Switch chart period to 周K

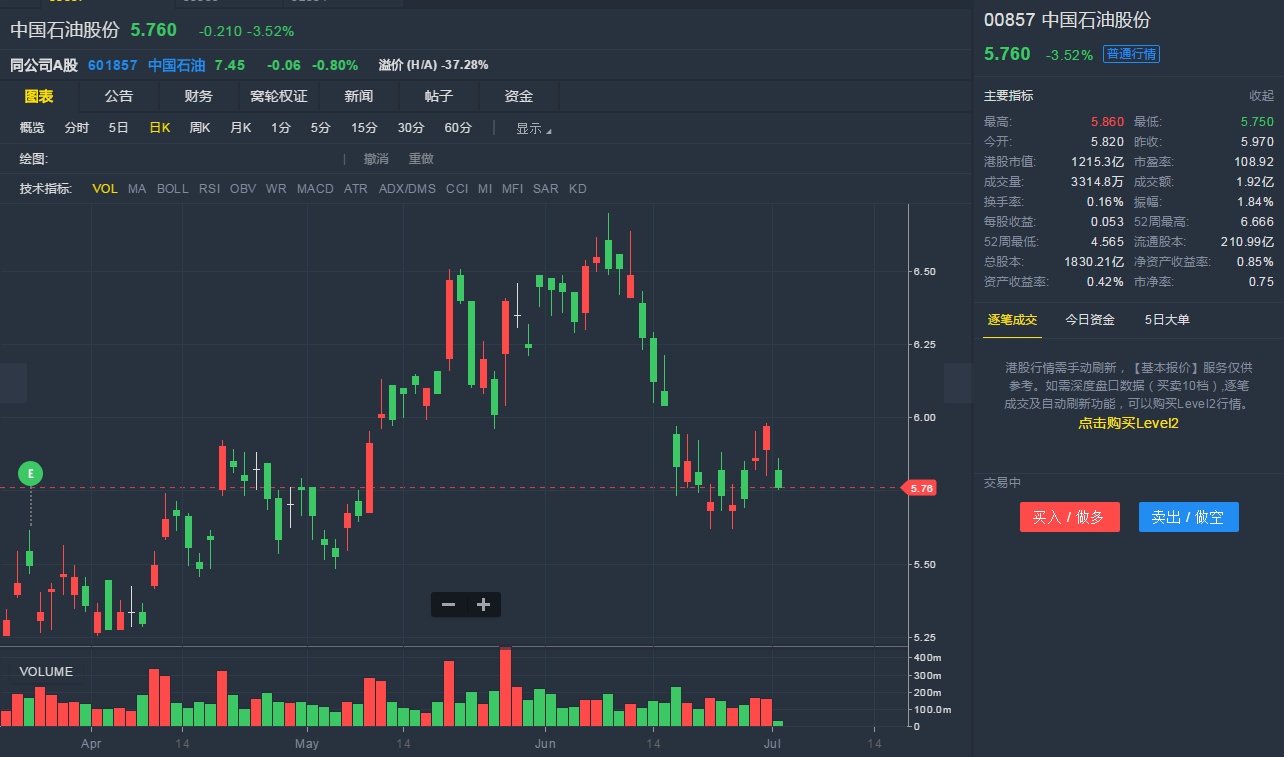pos(199,128)
